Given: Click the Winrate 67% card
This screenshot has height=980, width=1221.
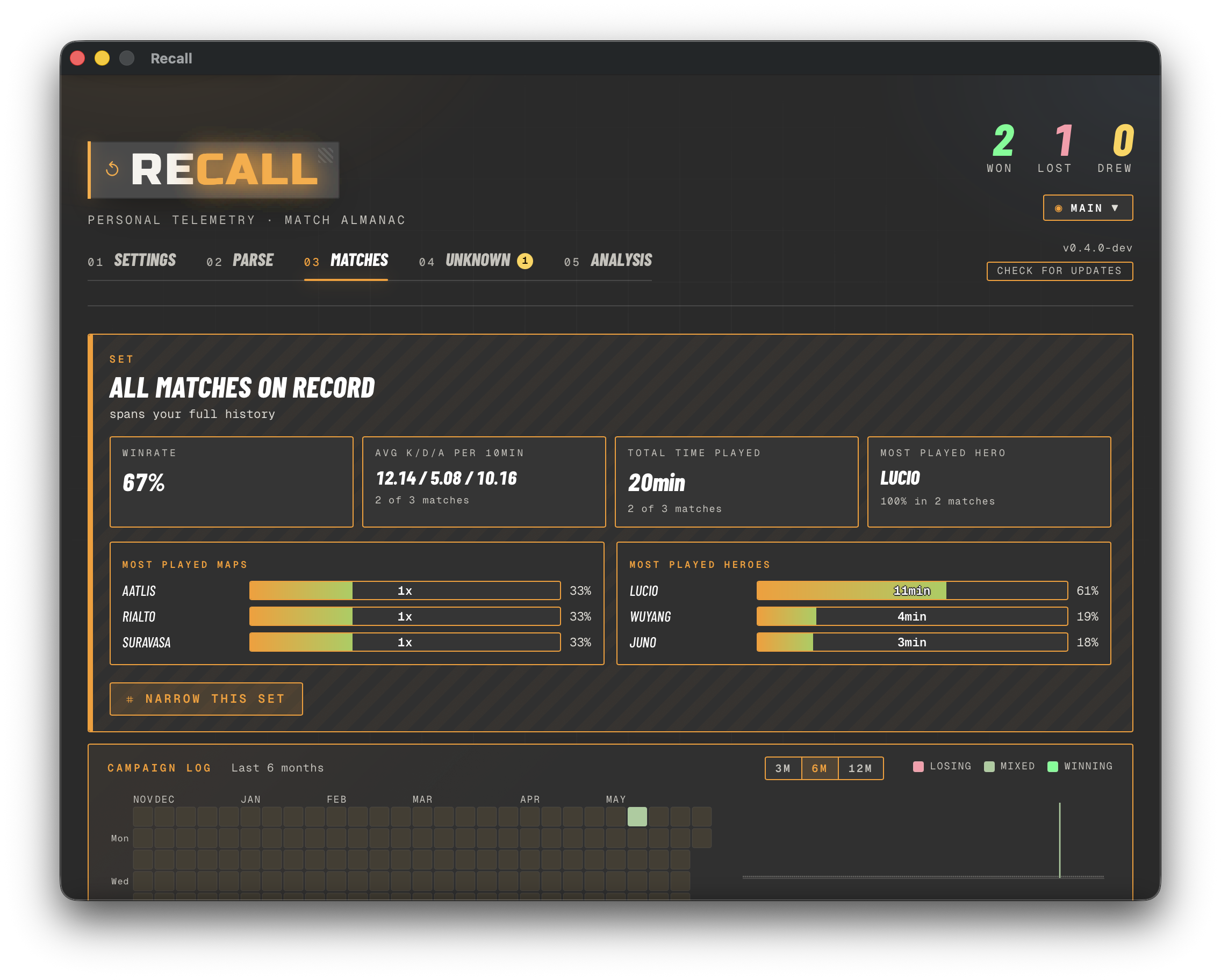Looking at the screenshot, I should coord(231,482).
